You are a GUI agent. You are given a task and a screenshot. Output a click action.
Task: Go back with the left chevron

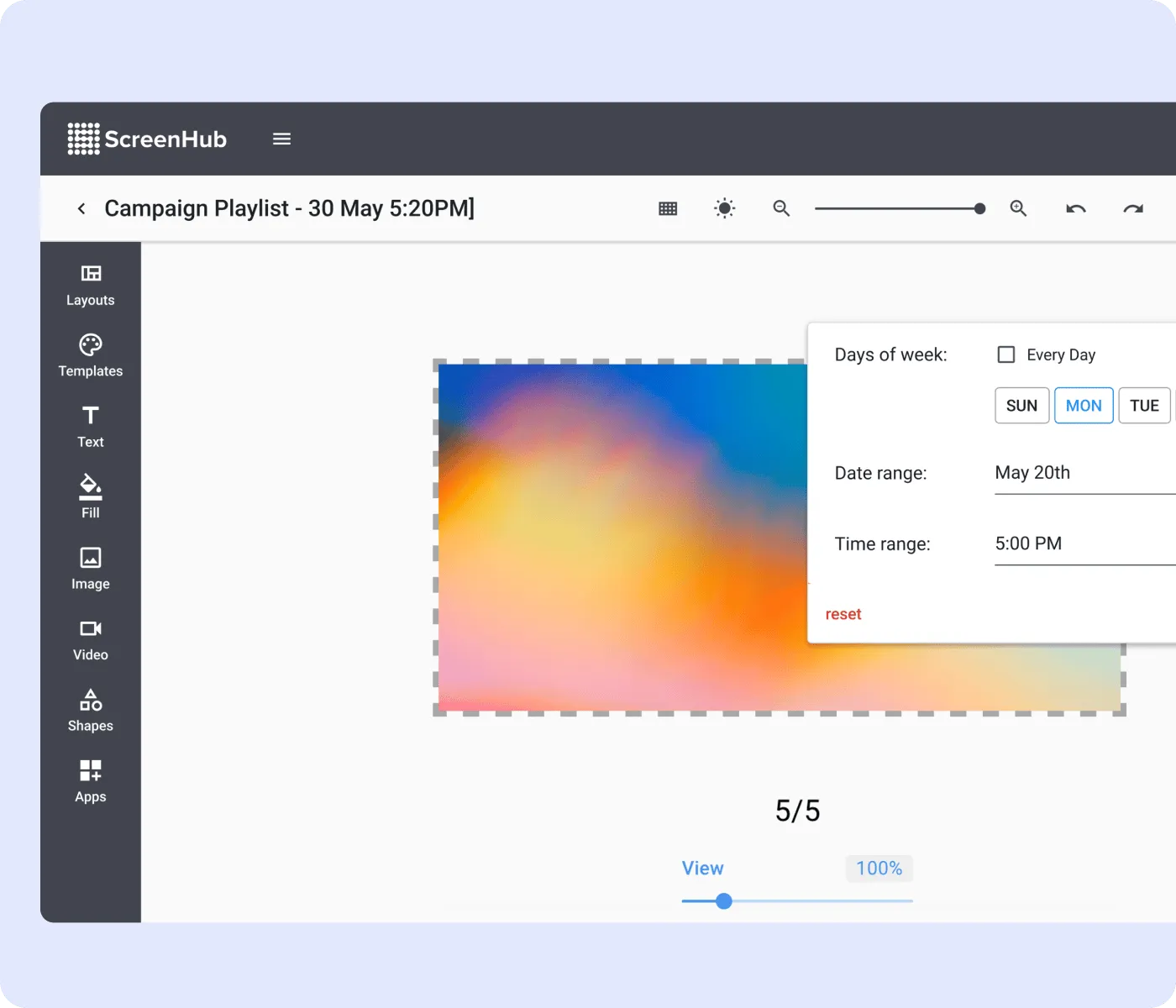click(81, 208)
